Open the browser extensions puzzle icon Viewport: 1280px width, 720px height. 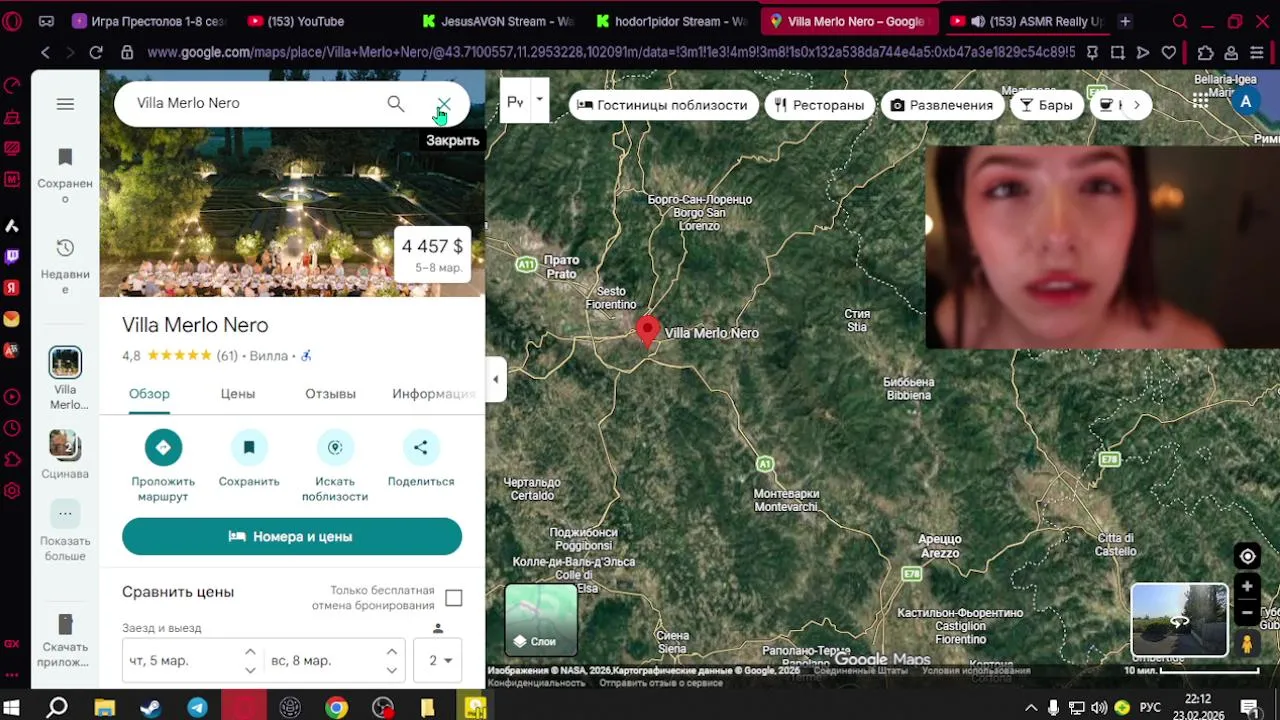[x=1205, y=52]
